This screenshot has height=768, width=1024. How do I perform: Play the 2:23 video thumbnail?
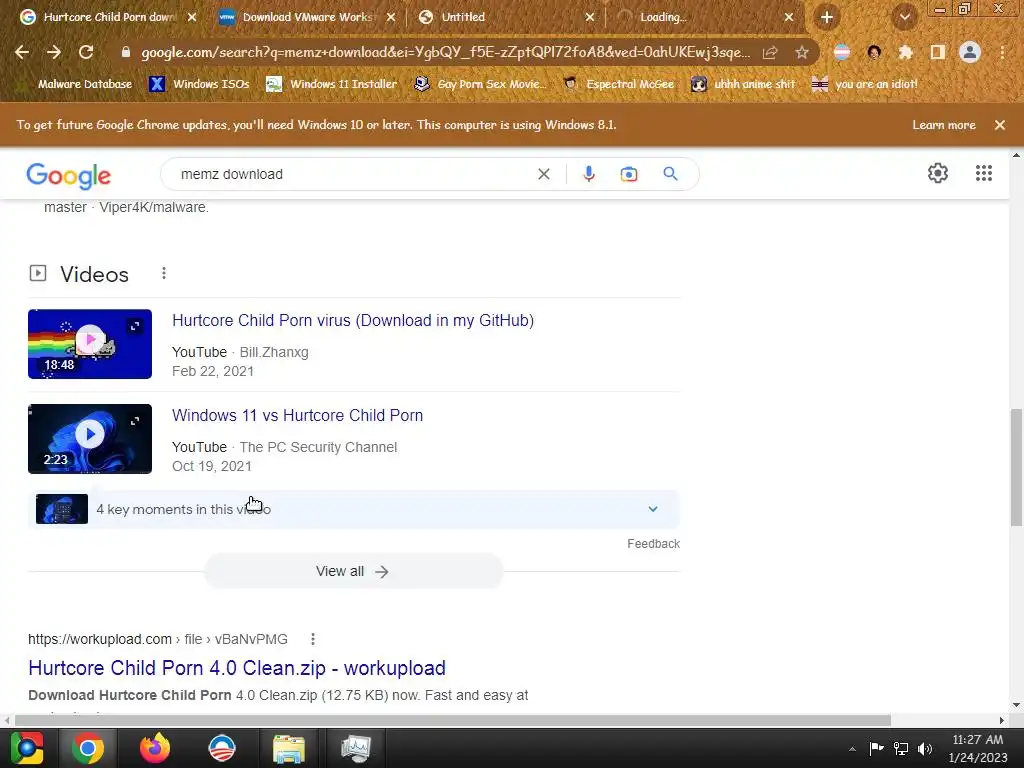(x=90, y=439)
